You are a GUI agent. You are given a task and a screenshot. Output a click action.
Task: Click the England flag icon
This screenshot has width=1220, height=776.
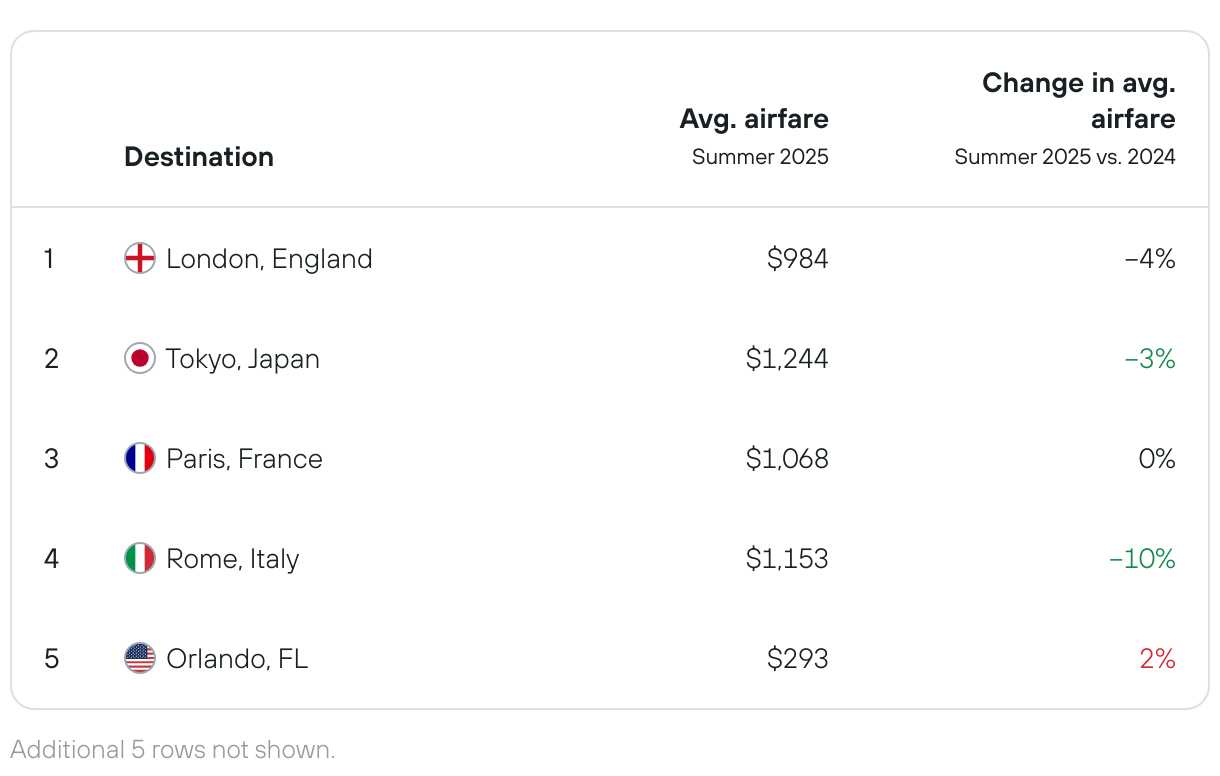(x=140, y=259)
